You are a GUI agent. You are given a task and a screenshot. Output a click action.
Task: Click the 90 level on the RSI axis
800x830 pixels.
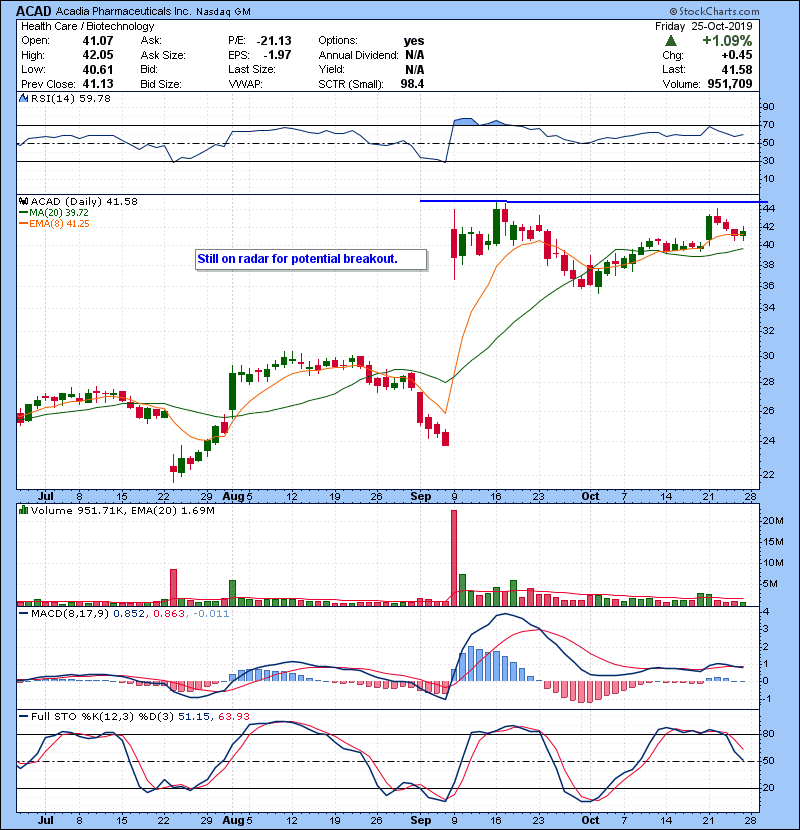pyautogui.click(x=768, y=107)
